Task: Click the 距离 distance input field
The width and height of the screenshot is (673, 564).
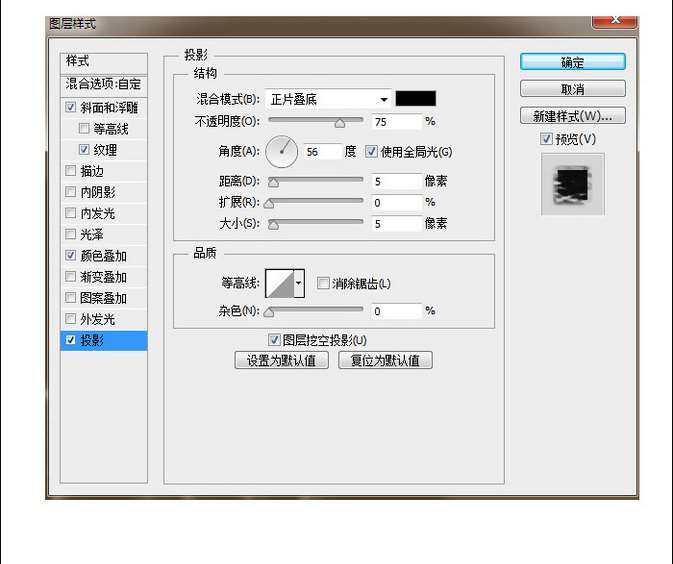Action: pyautogui.click(x=396, y=181)
